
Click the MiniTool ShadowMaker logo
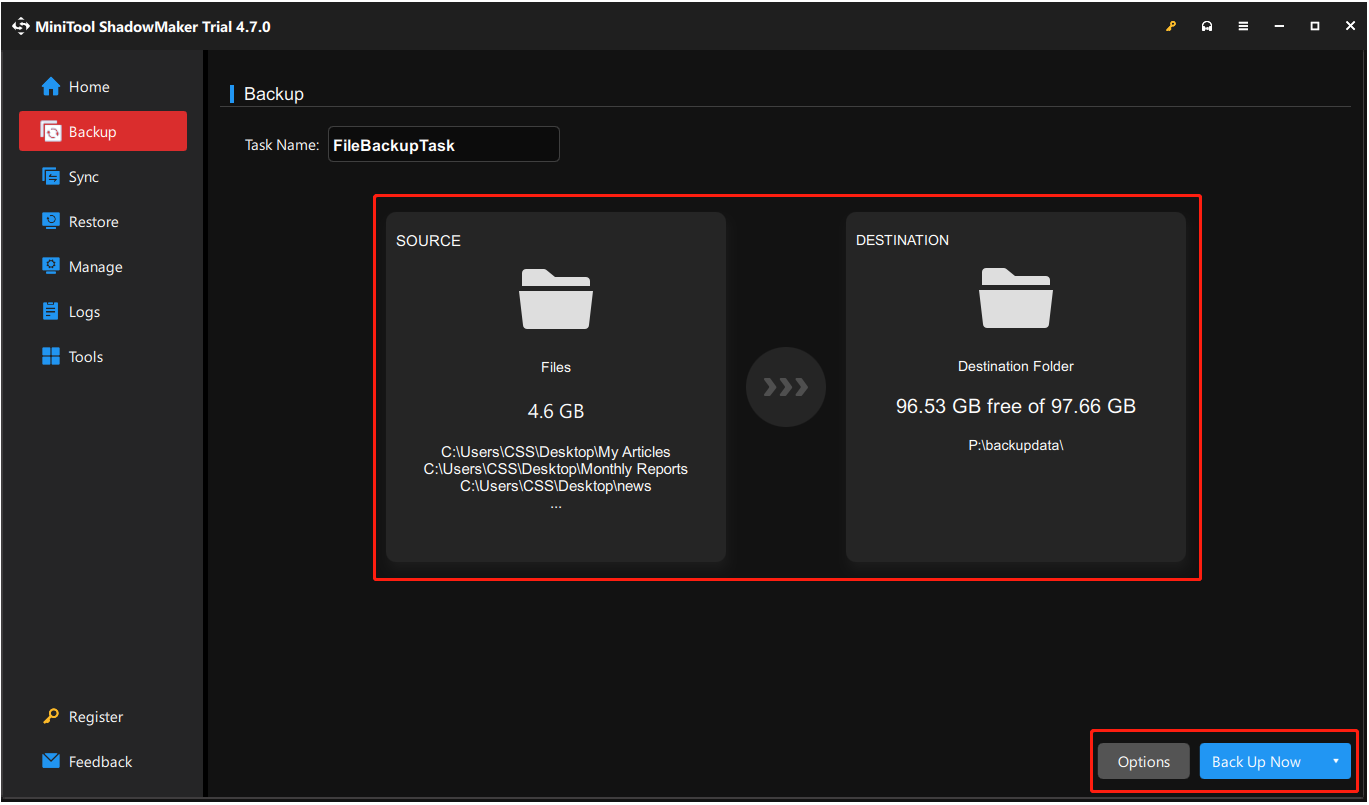21,25
